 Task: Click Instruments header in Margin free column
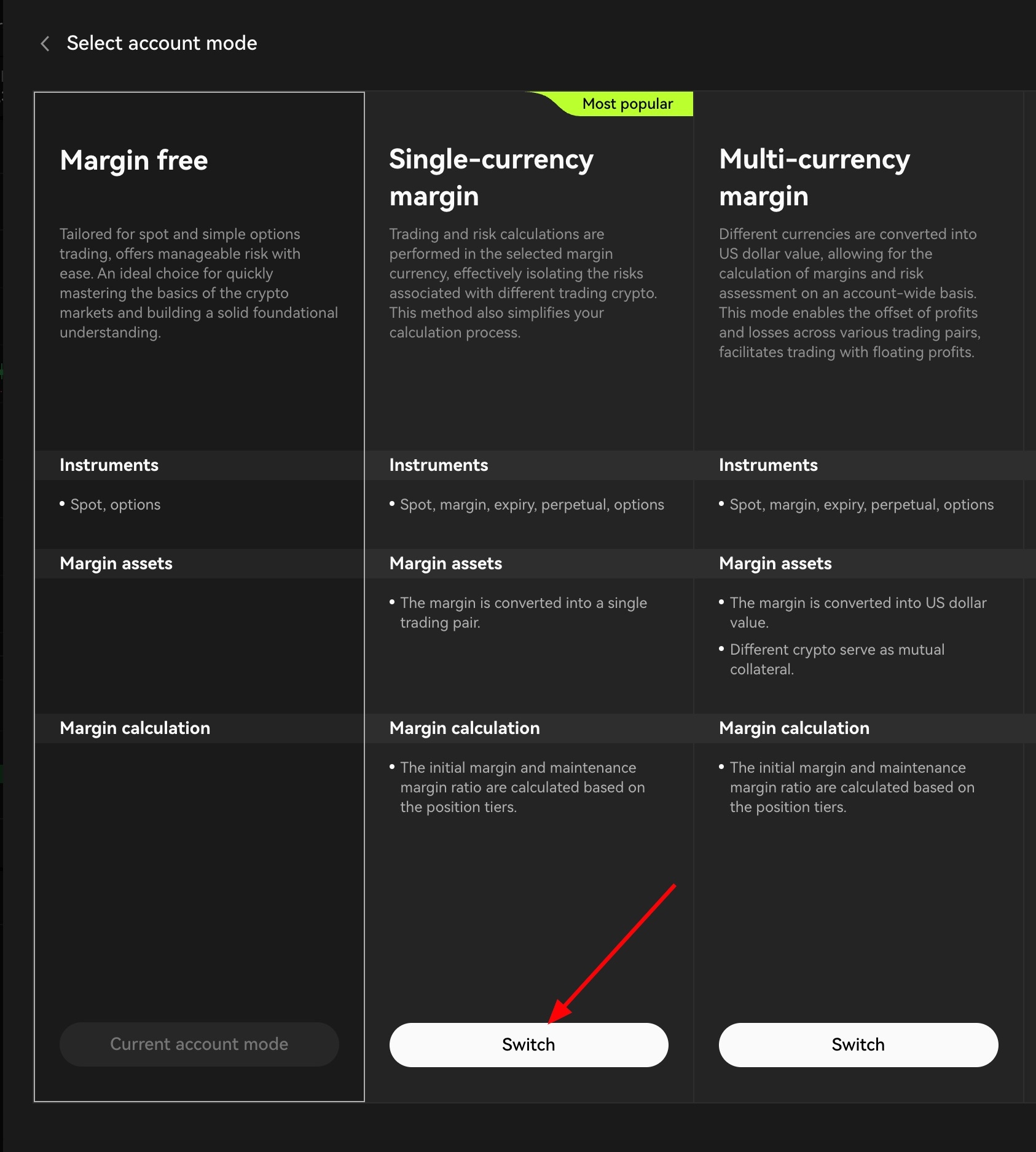(109, 465)
